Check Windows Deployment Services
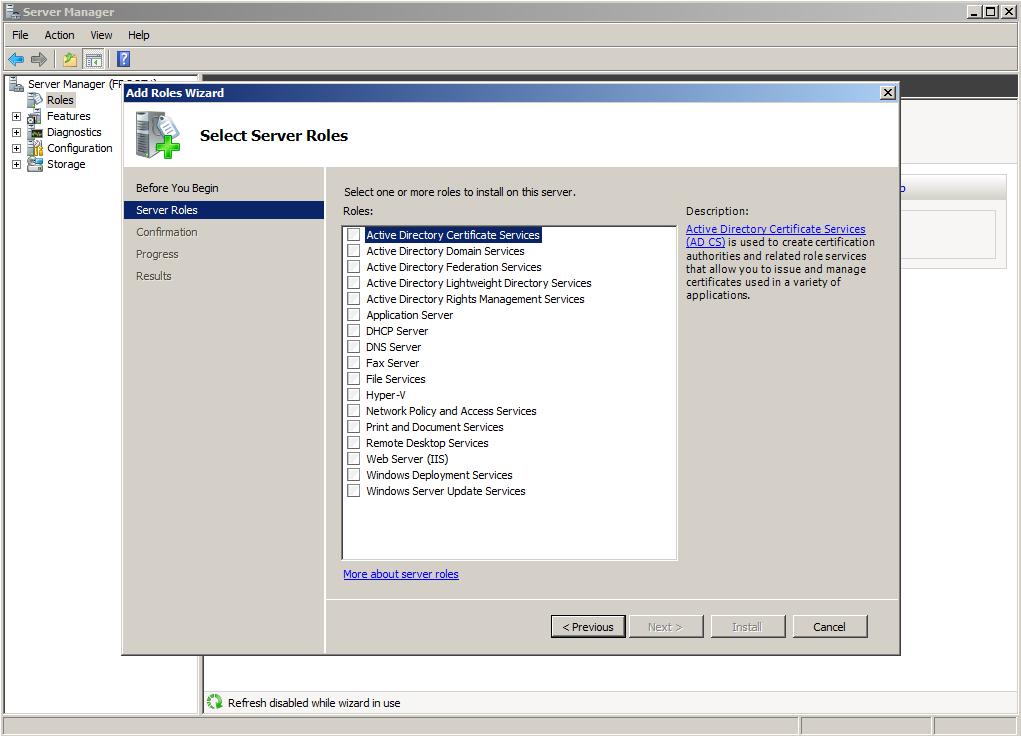 [354, 475]
